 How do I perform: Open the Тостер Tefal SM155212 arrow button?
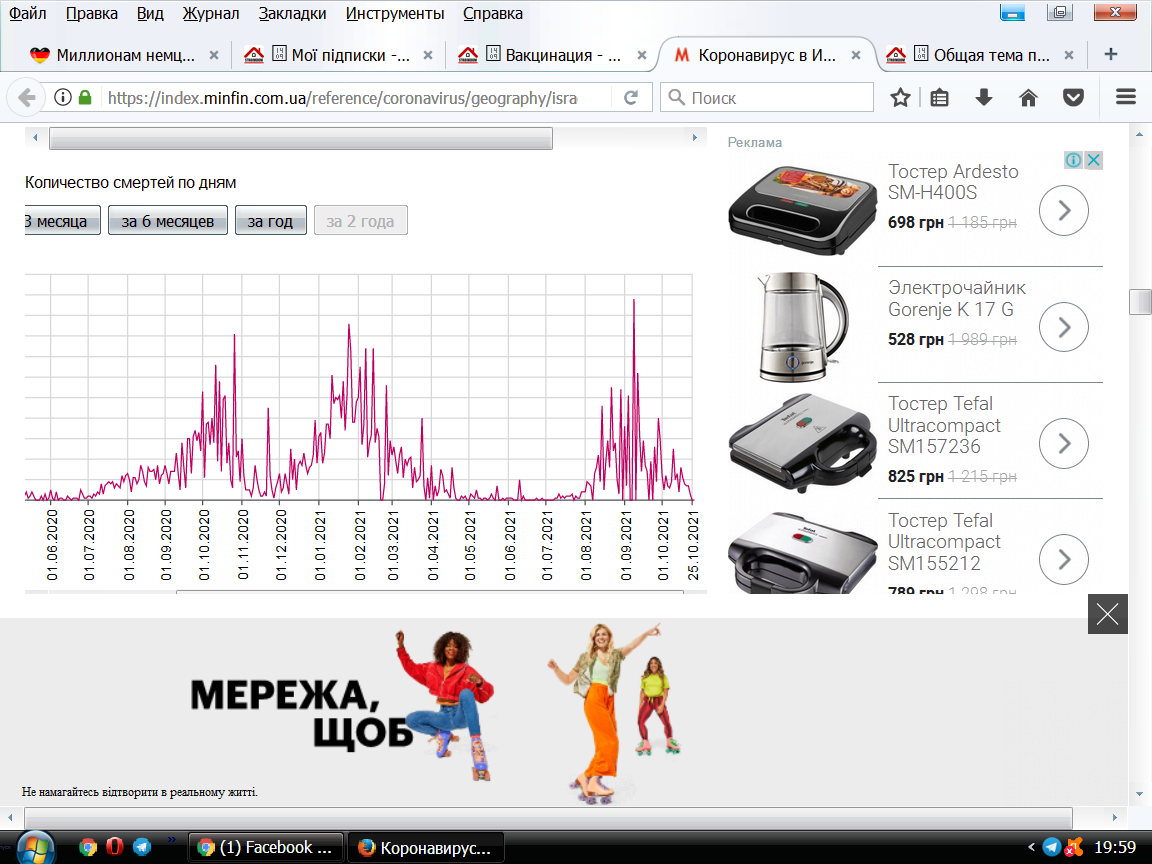(1063, 559)
